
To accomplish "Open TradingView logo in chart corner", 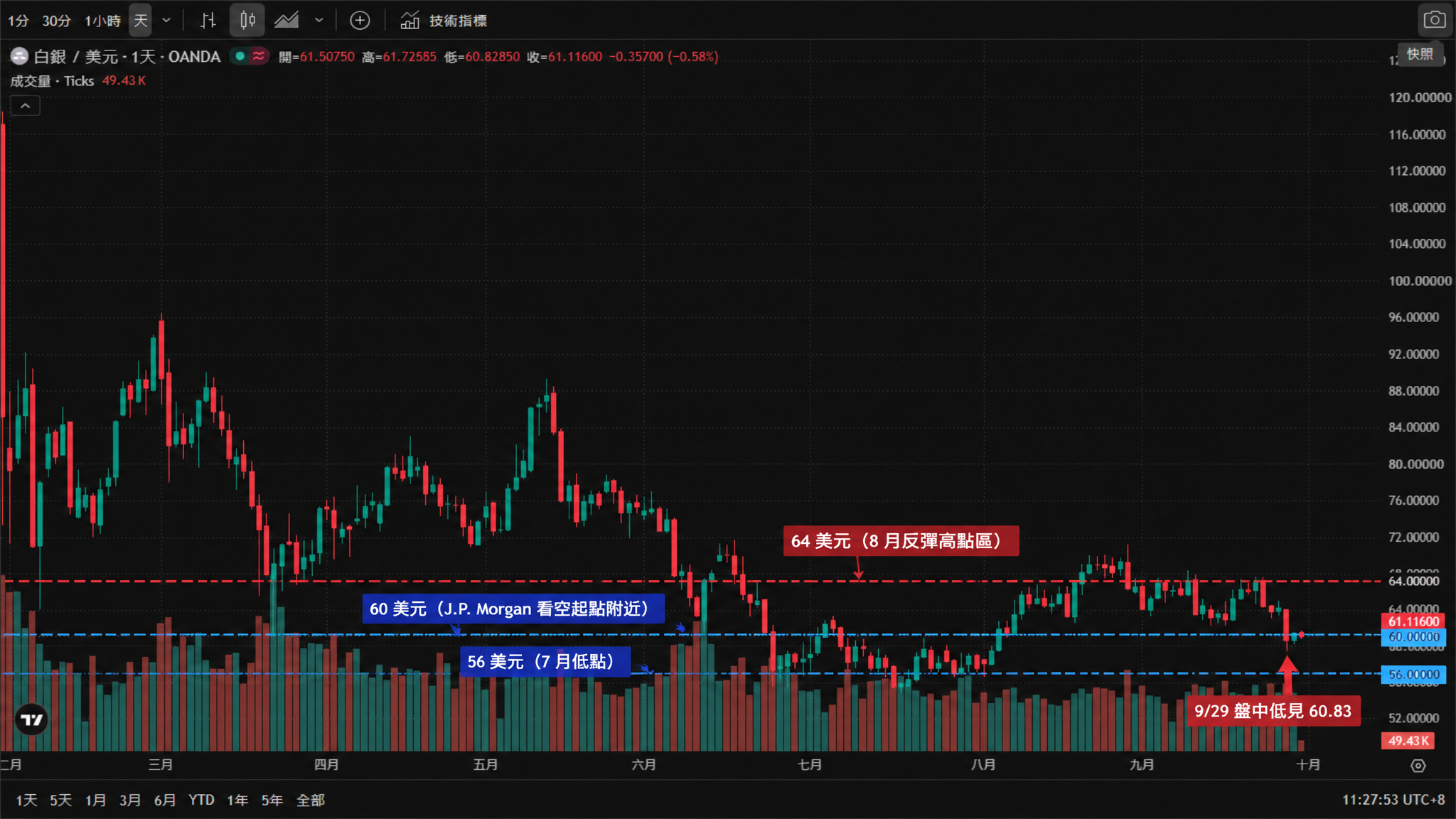I will click(x=31, y=720).
